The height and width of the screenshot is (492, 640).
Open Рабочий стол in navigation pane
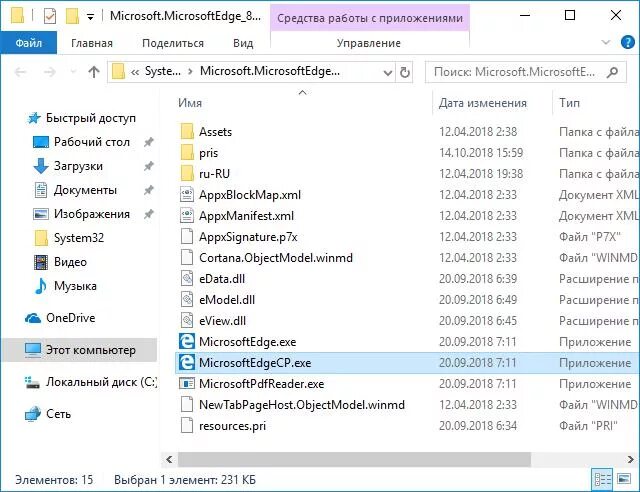tap(92, 142)
